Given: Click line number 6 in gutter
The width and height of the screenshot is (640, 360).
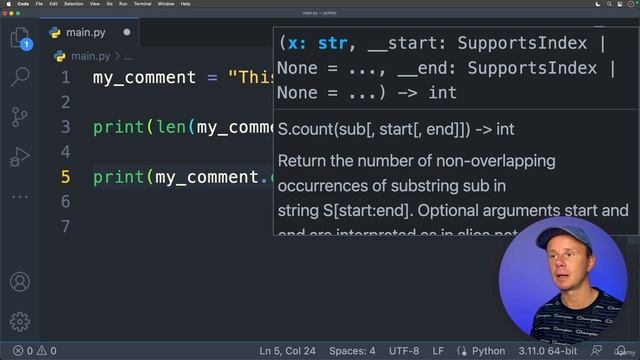Looking at the screenshot, I should [x=66, y=201].
